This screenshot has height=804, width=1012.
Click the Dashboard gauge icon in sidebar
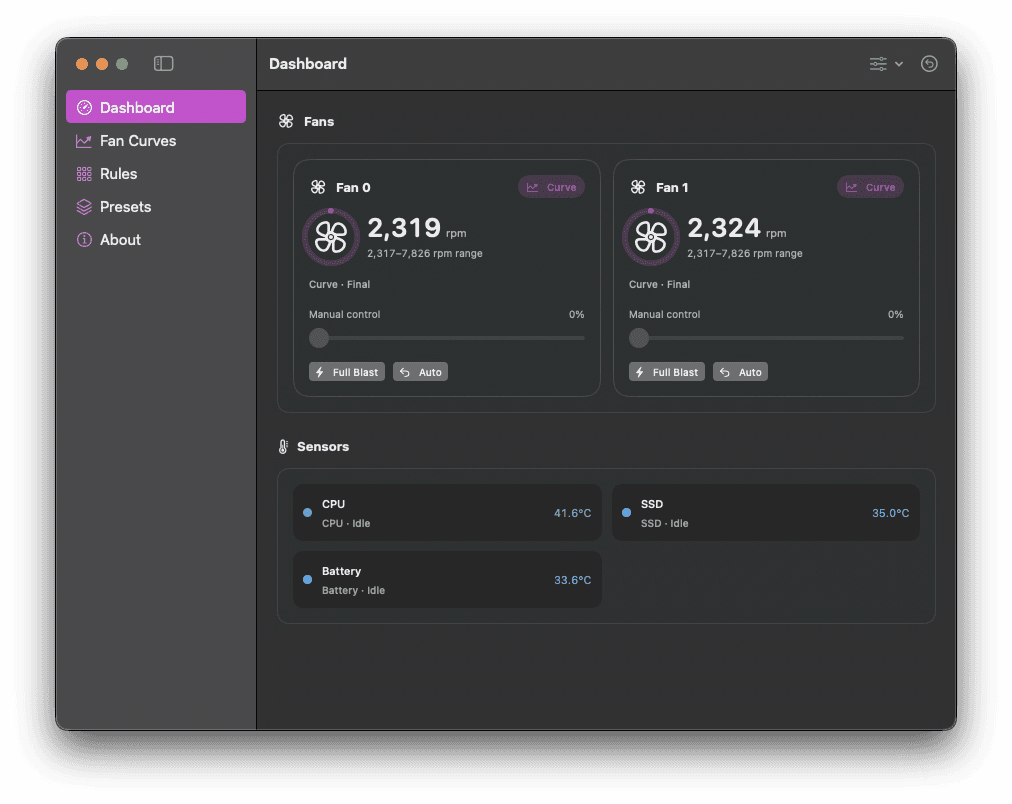tap(84, 107)
